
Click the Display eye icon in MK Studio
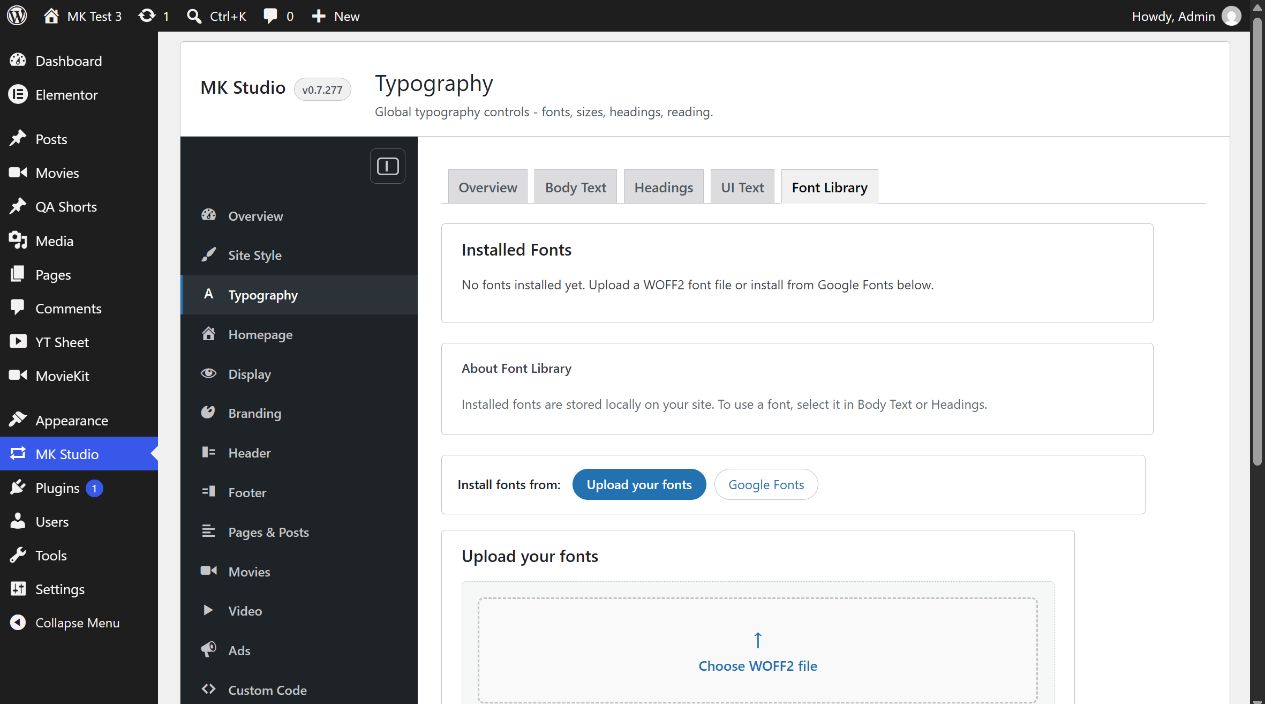[x=208, y=374]
